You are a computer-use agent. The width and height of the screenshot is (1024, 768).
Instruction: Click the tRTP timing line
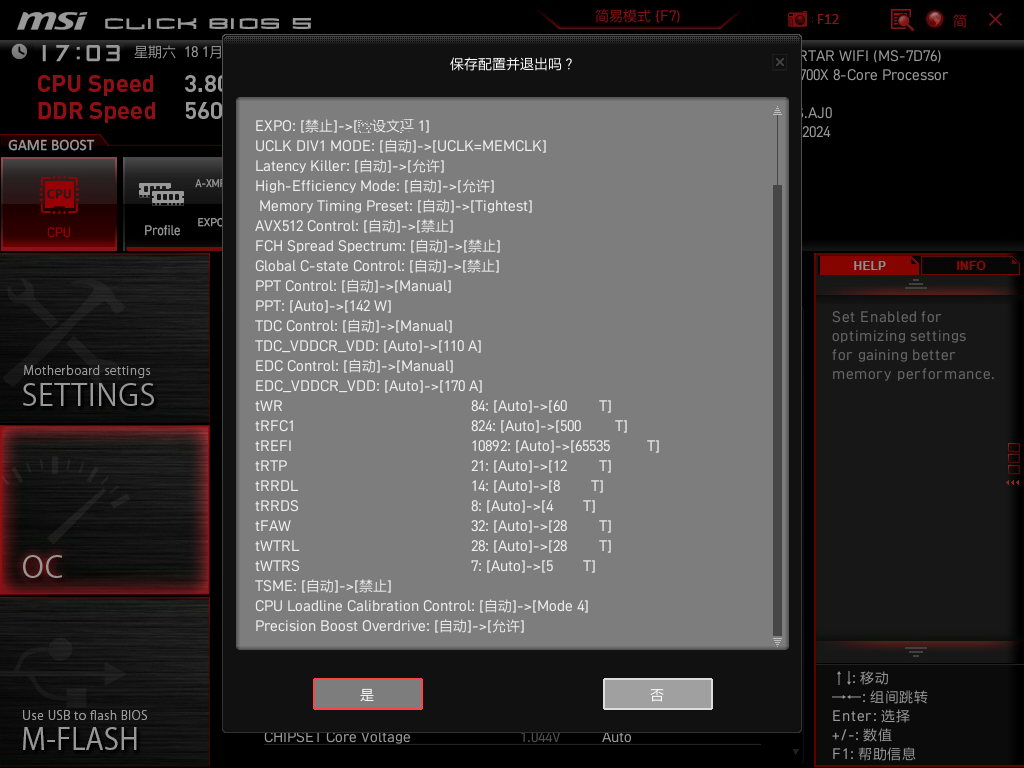click(x=433, y=466)
